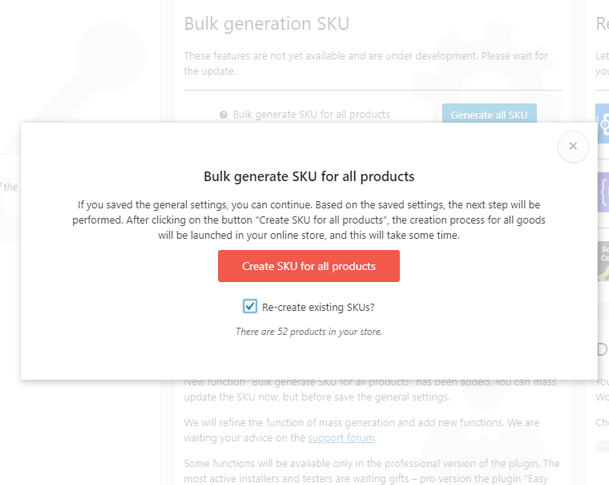
Task: Click the help question mark icon beside Bulk generate SKU
Action: 223,115
